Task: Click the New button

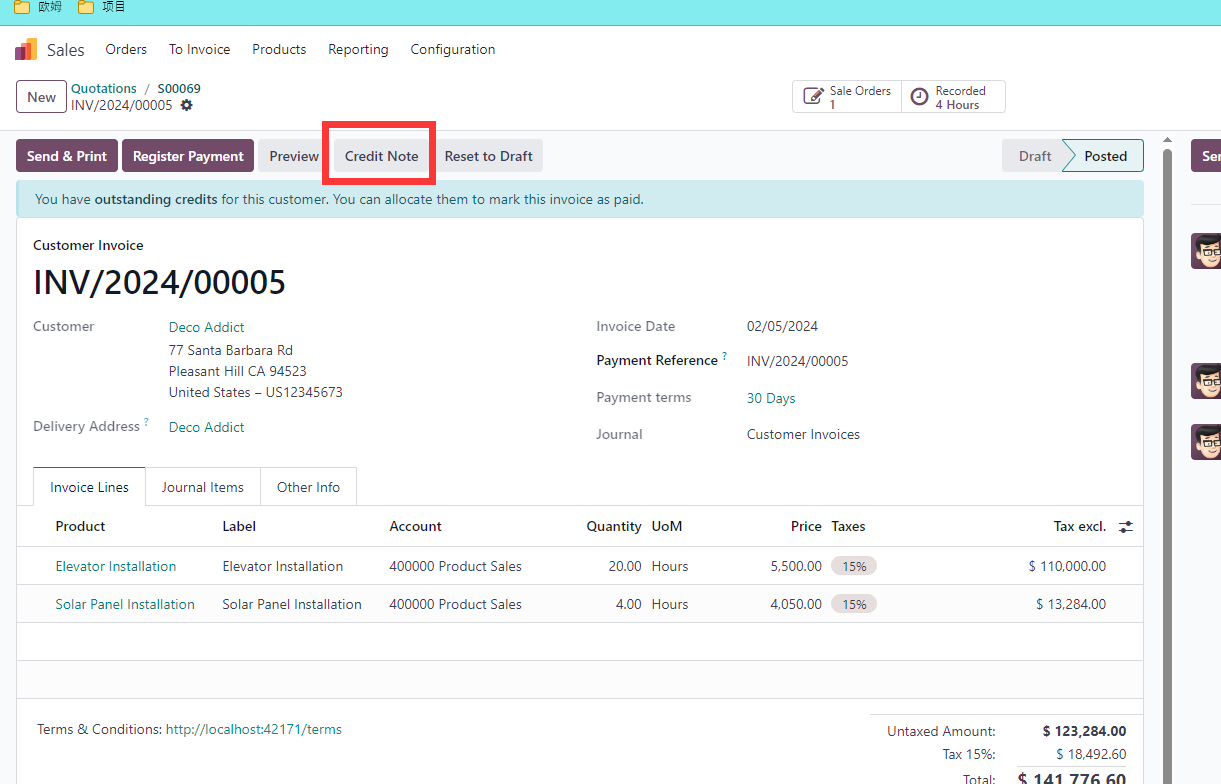Action: point(41,97)
